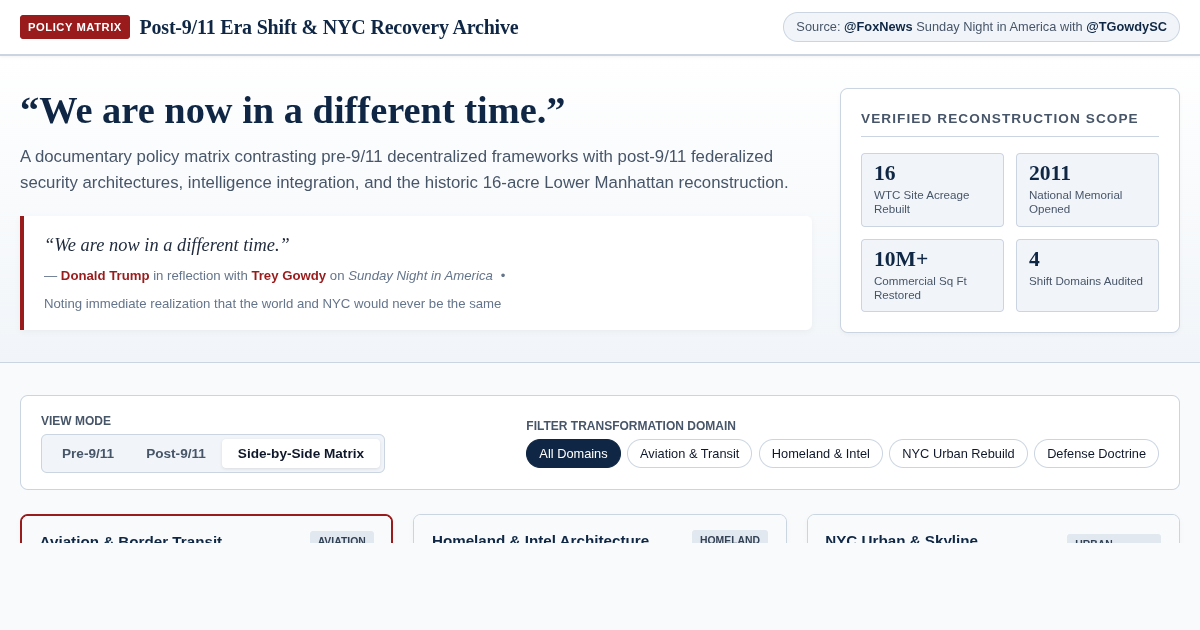
Task: Open the Homeland & Intel Architecture card
Action: (600, 529)
